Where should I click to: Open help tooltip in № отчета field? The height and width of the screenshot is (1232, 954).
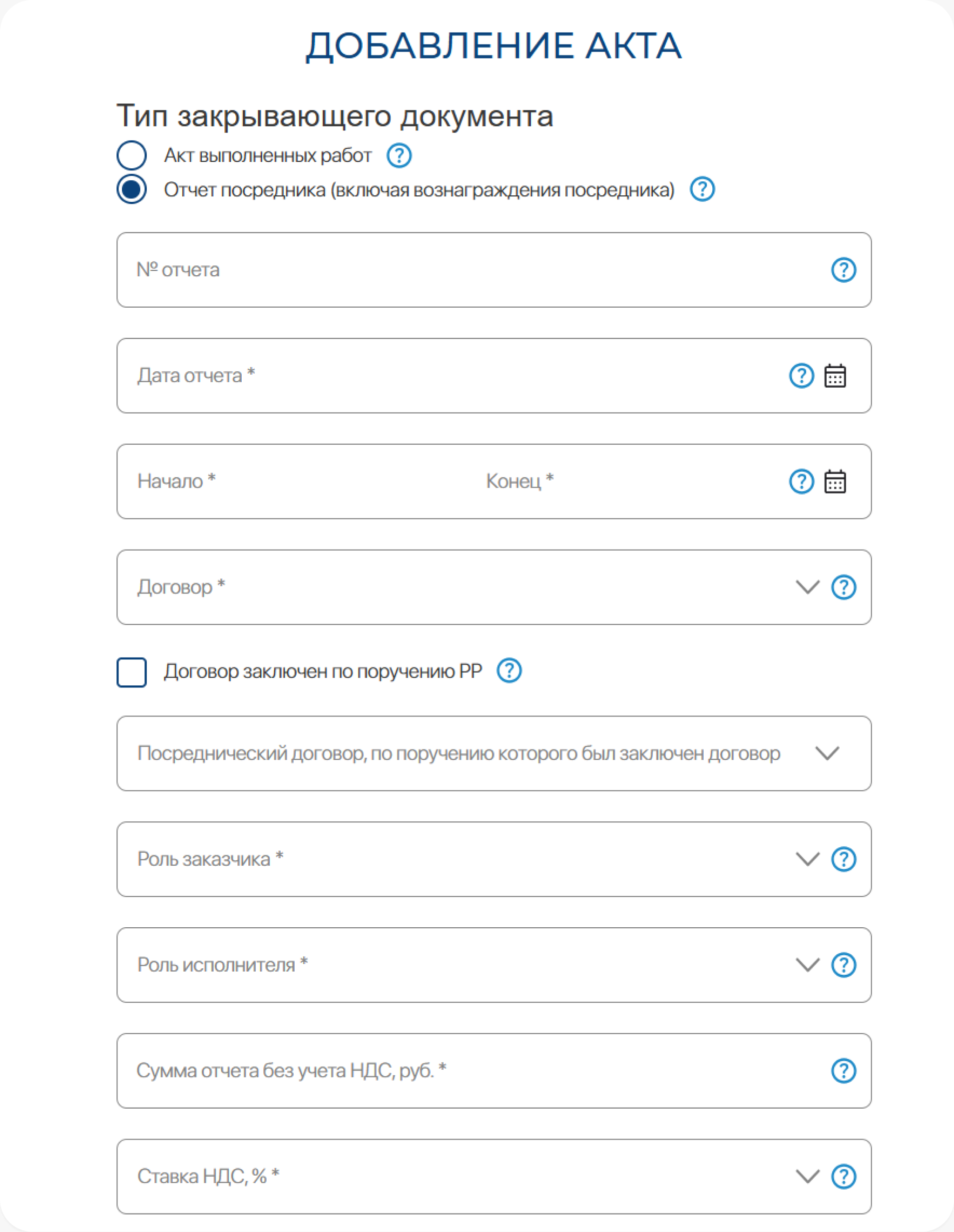tap(844, 270)
